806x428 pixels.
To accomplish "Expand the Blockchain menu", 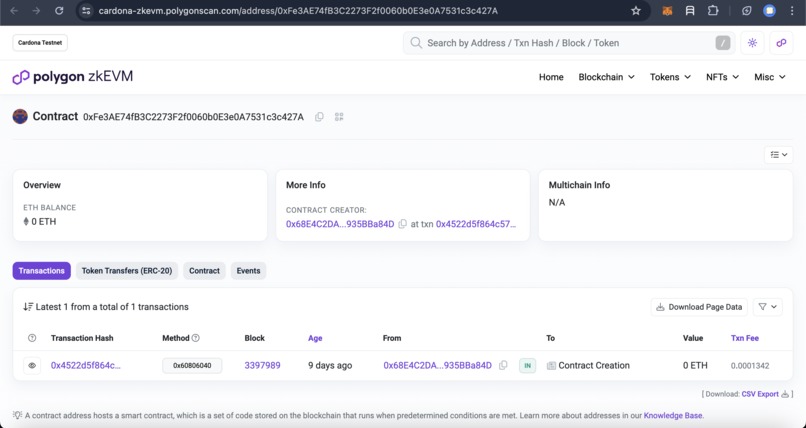I will (x=607, y=77).
